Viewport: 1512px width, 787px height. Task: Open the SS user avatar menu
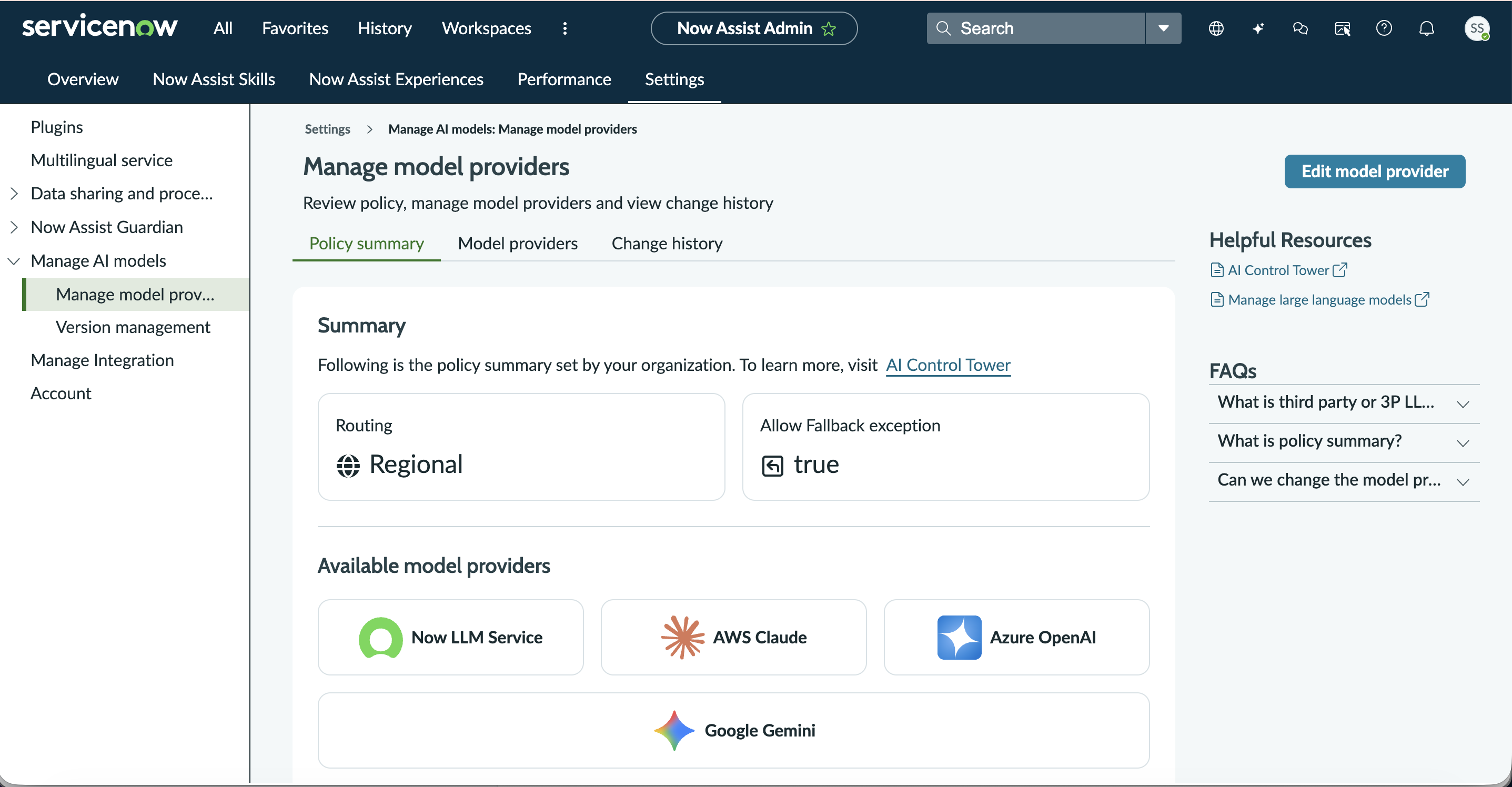pyautogui.click(x=1477, y=28)
